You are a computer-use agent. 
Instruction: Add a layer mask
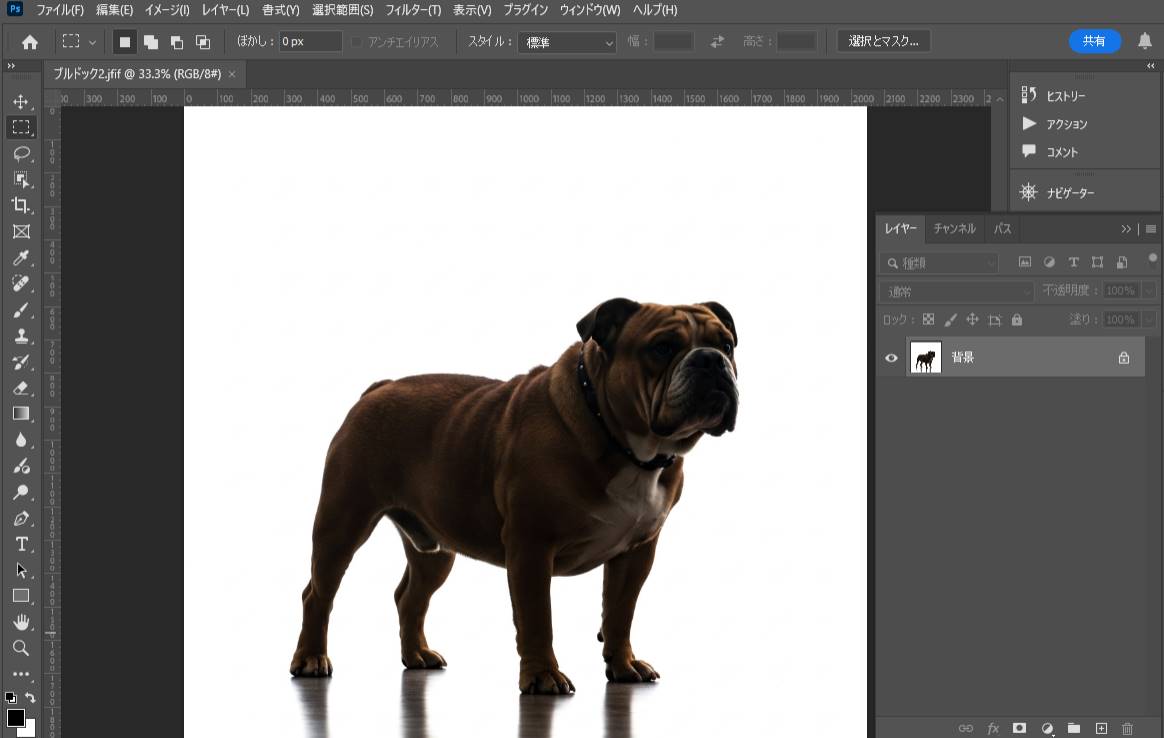pos(1019,728)
